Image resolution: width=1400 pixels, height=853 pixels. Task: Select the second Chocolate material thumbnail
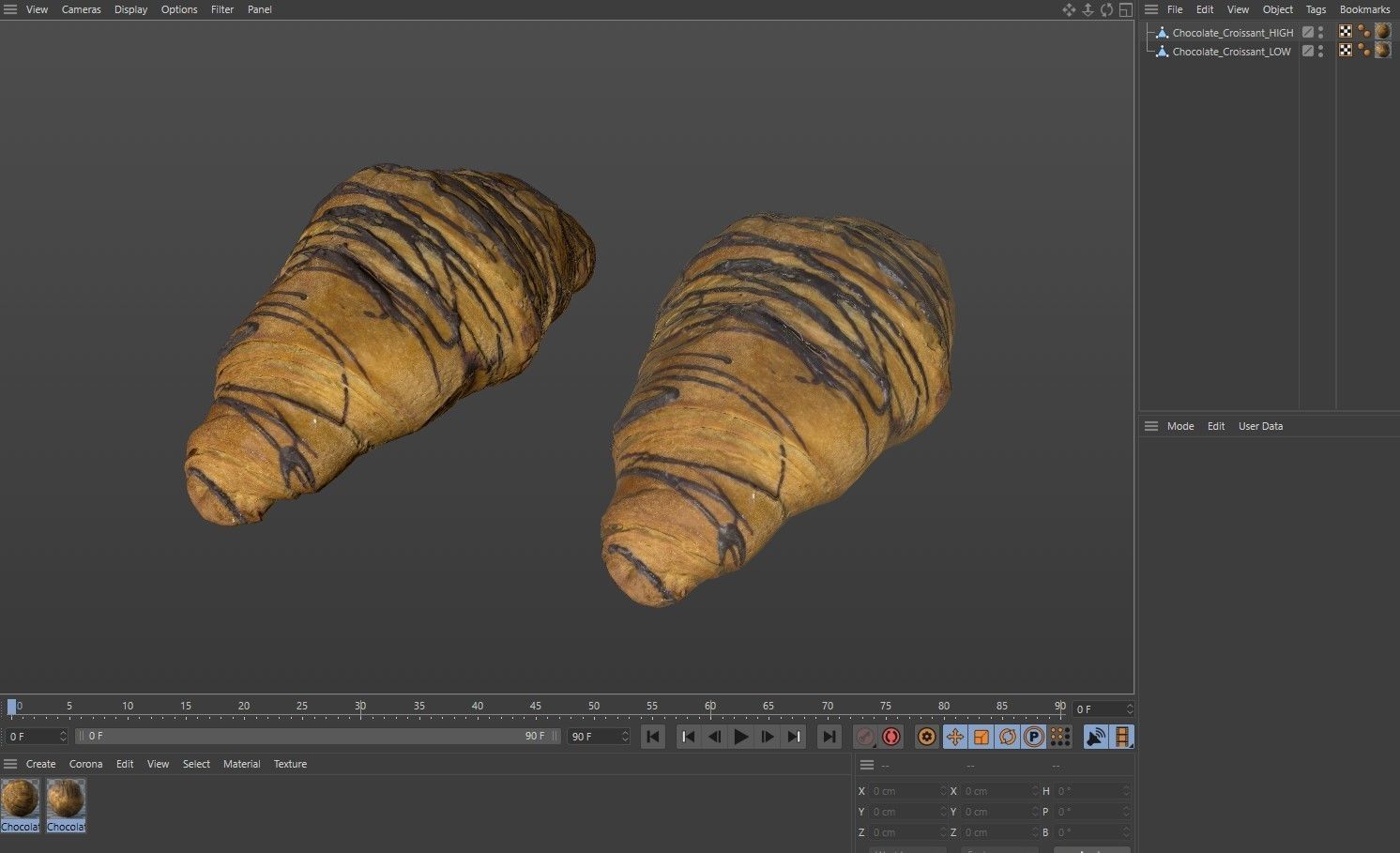(66, 805)
